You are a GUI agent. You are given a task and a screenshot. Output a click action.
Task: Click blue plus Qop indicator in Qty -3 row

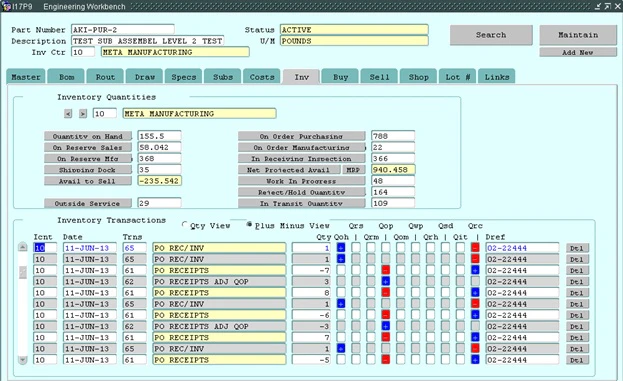[385, 326]
